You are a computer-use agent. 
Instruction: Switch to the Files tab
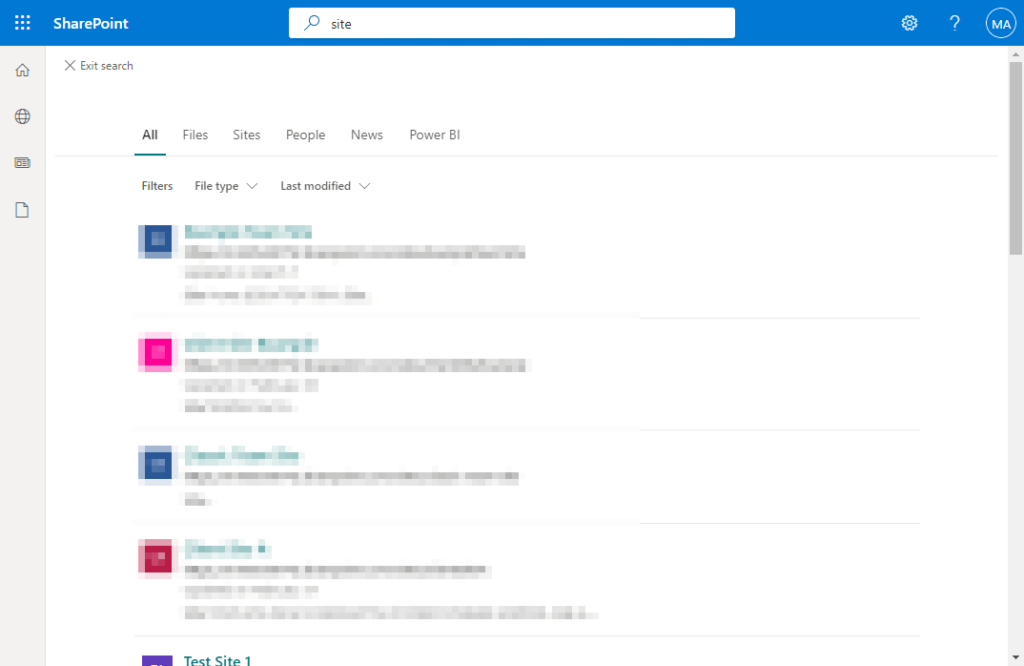pos(195,135)
